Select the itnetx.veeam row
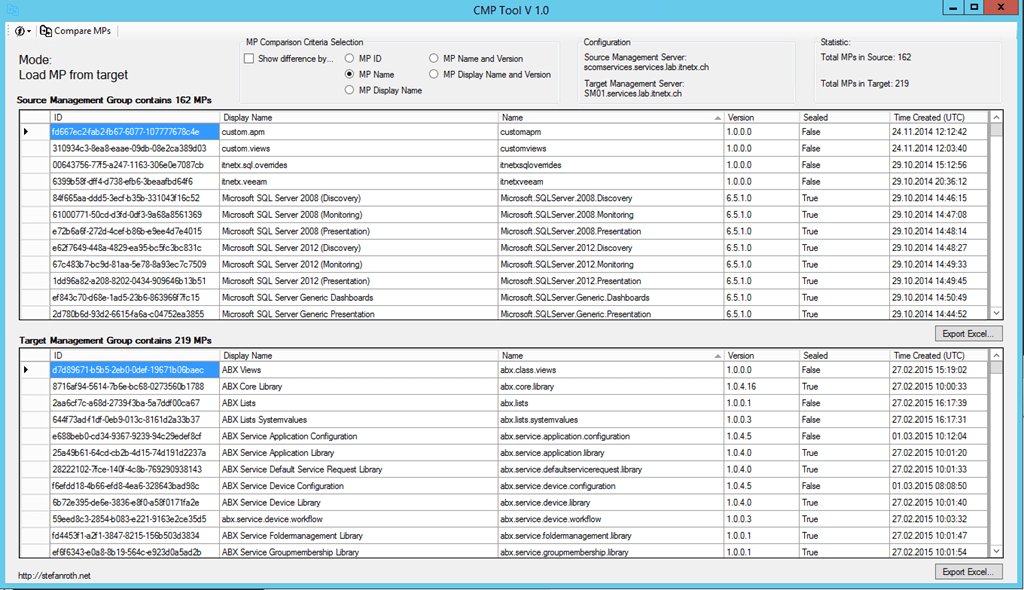 [300, 181]
